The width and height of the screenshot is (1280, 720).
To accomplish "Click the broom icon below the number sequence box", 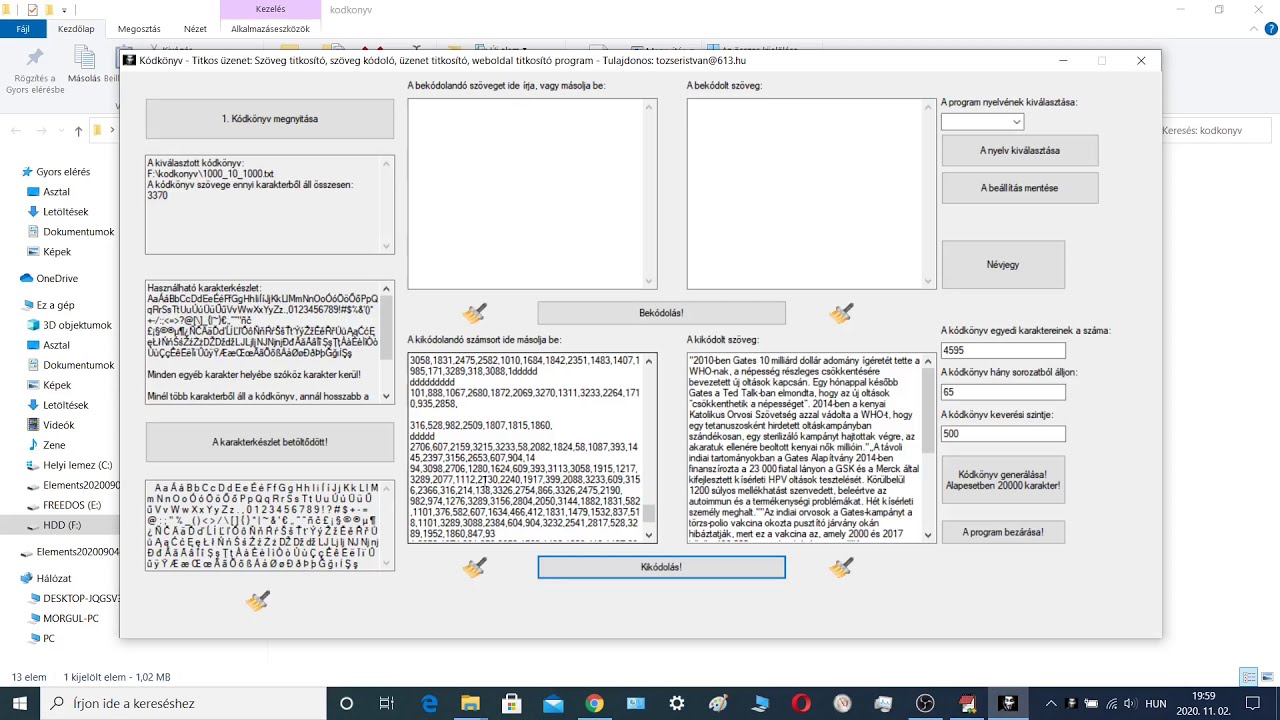I will pos(475,568).
